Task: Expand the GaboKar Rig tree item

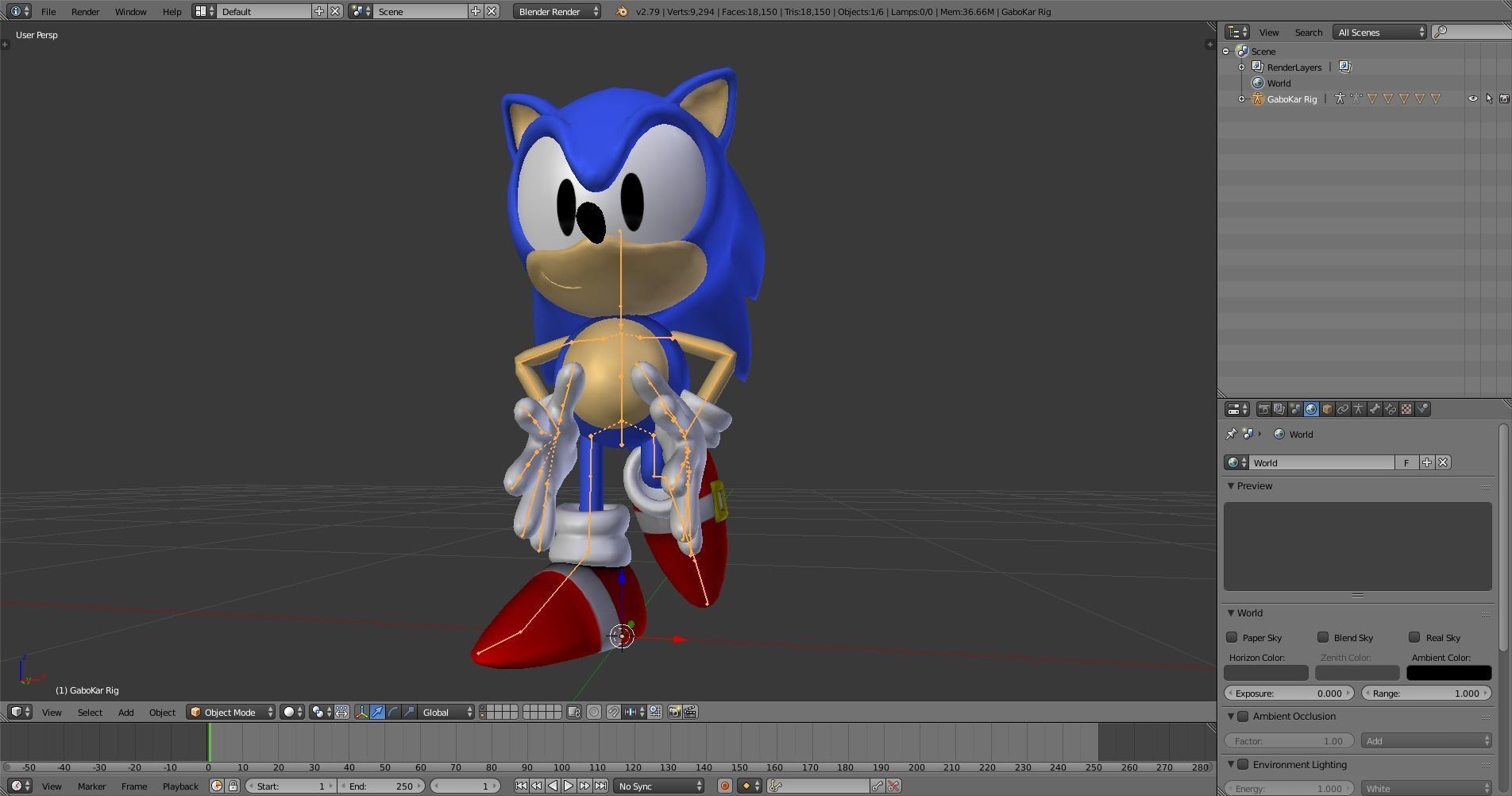Action: tap(1242, 99)
